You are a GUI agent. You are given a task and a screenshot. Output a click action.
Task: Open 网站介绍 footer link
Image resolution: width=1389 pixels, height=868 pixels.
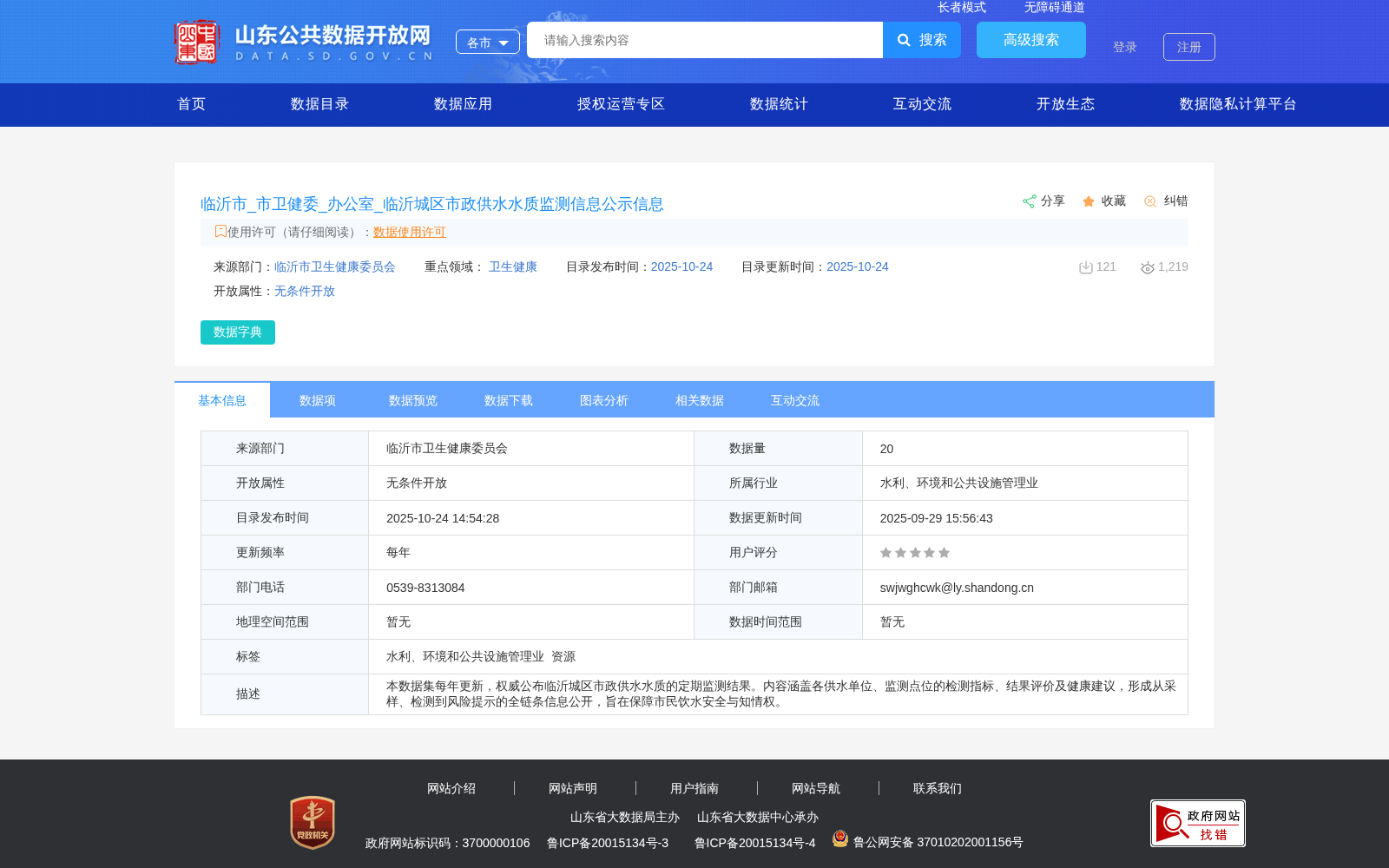451,788
